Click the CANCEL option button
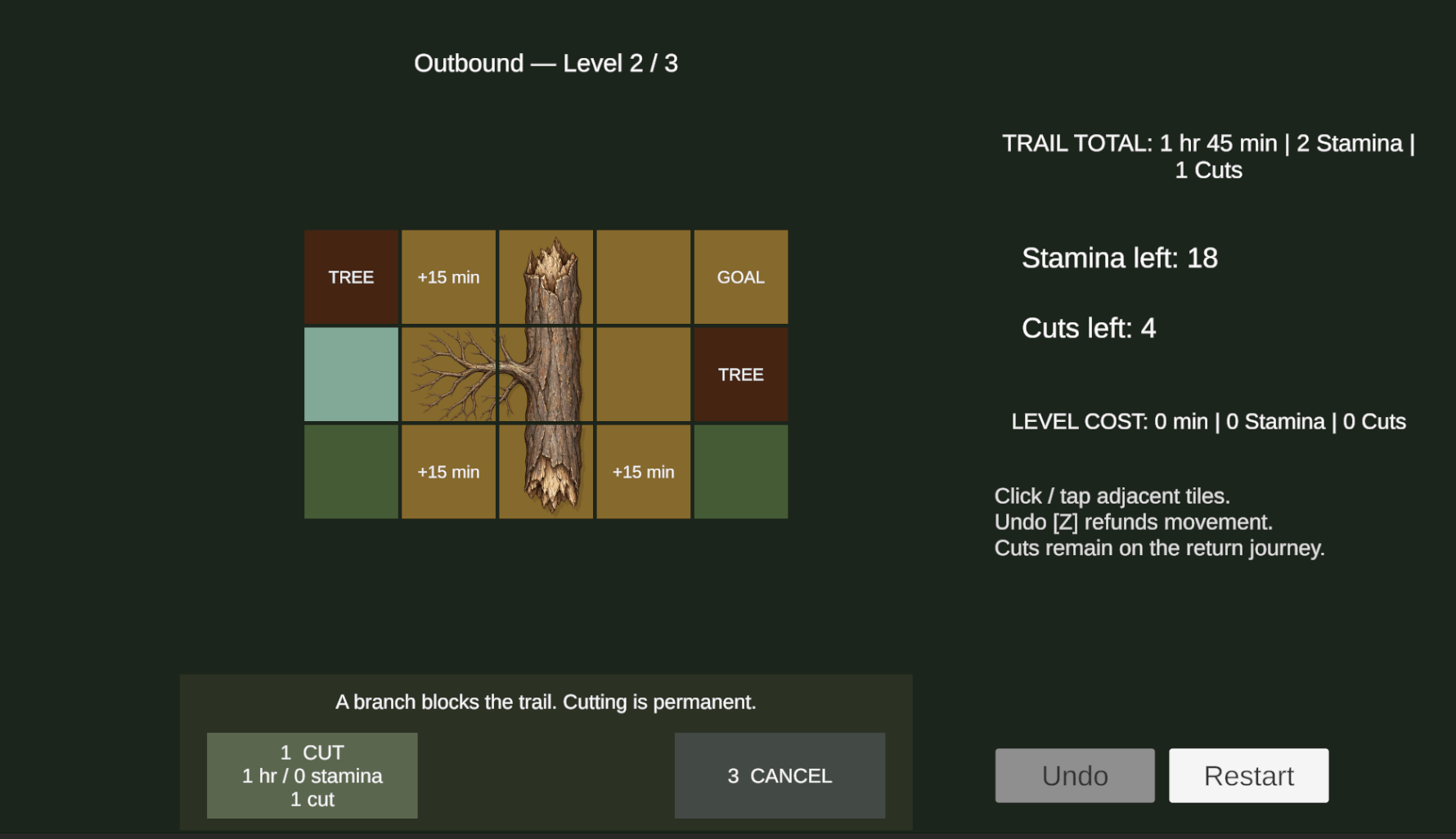The width and height of the screenshot is (1456, 839). [x=780, y=775]
